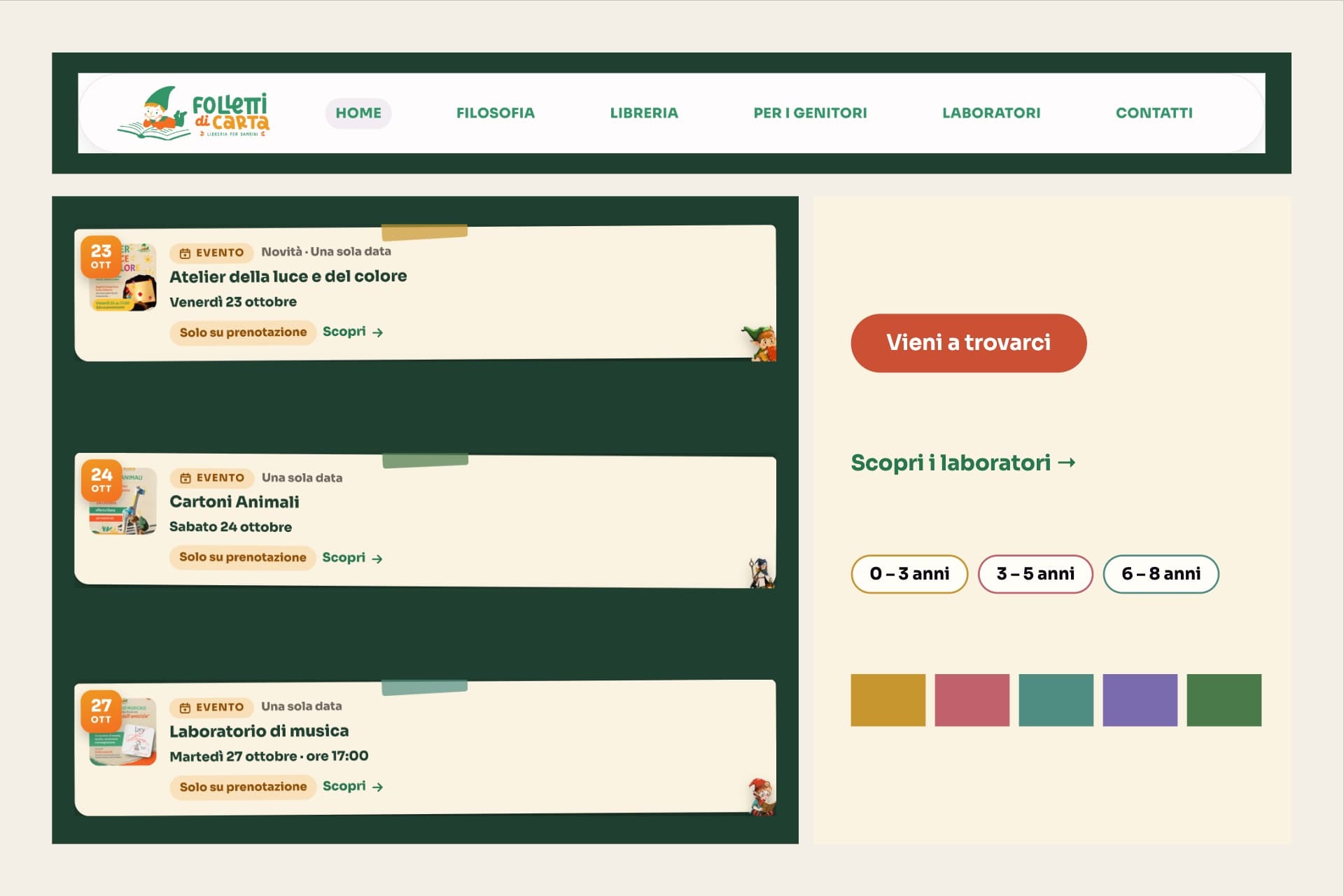Pick the rose pink color swatch
This screenshot has height=896, width=1344.
(972, 700)
